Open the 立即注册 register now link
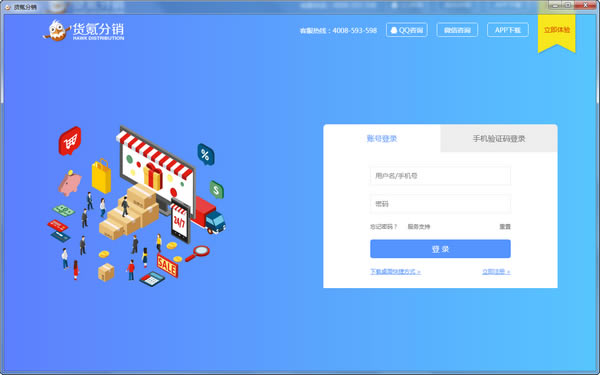600x375 pixels. pos(496,272)
